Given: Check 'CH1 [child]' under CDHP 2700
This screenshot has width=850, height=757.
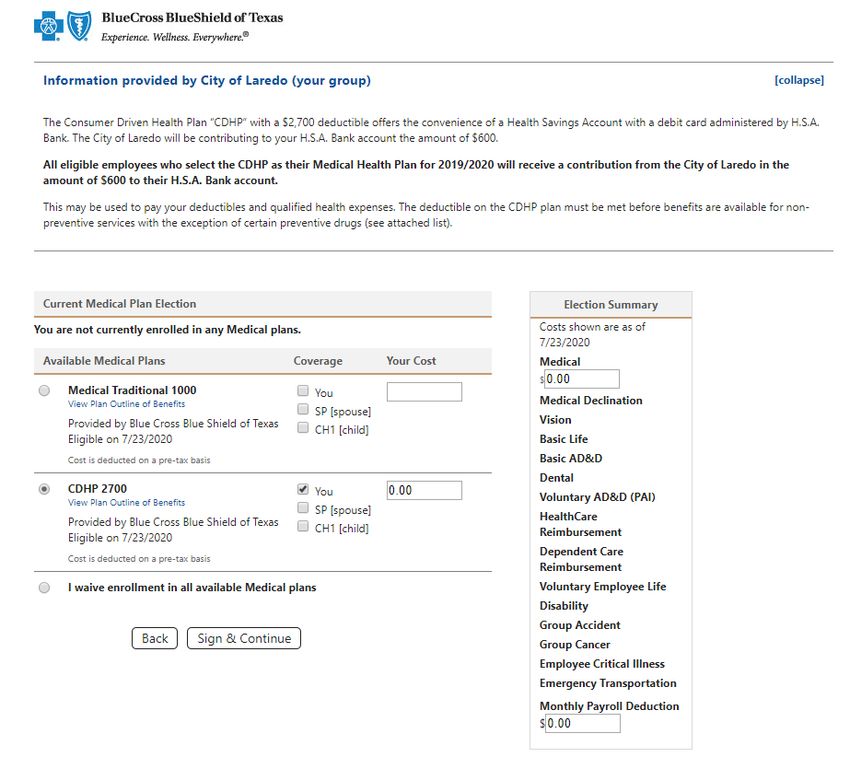Looking at the screenshot, I should tap(303, 526).
